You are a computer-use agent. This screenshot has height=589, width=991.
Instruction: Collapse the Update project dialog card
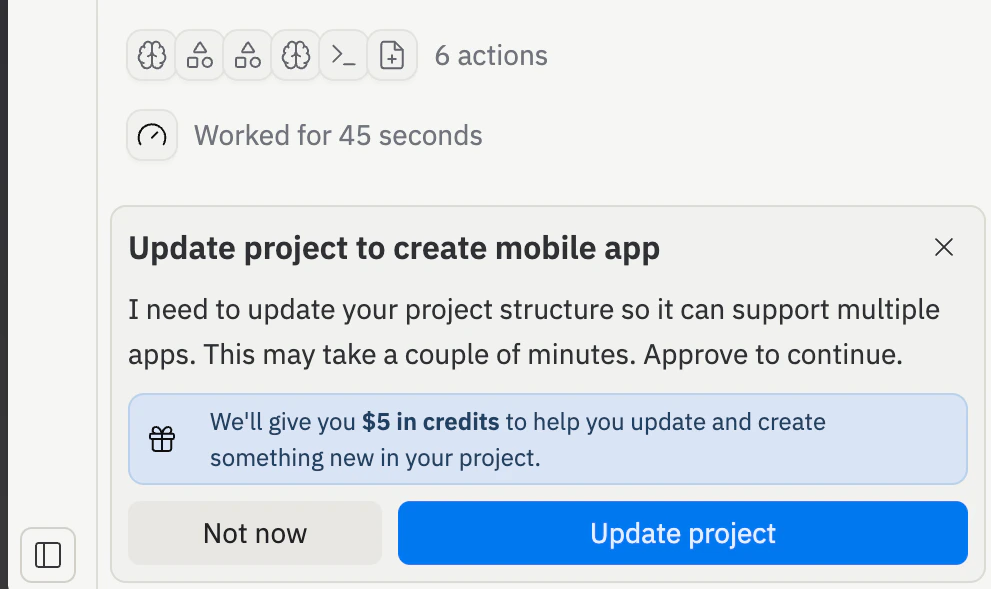click(943, 247)
